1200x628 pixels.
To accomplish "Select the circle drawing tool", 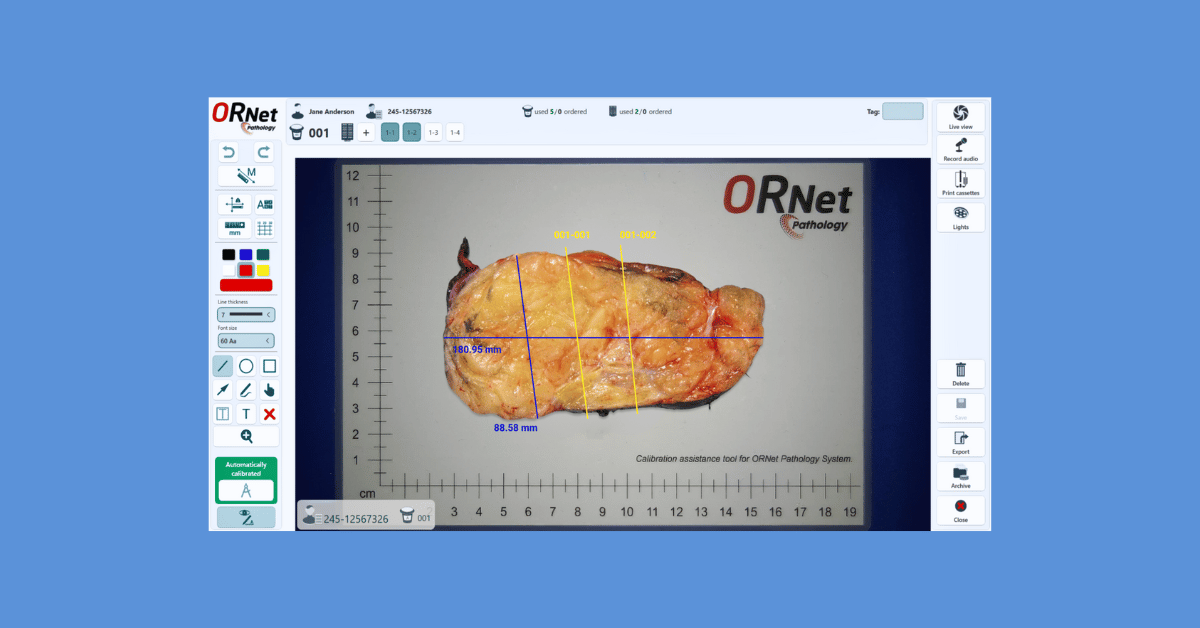I will click(246, 366).
